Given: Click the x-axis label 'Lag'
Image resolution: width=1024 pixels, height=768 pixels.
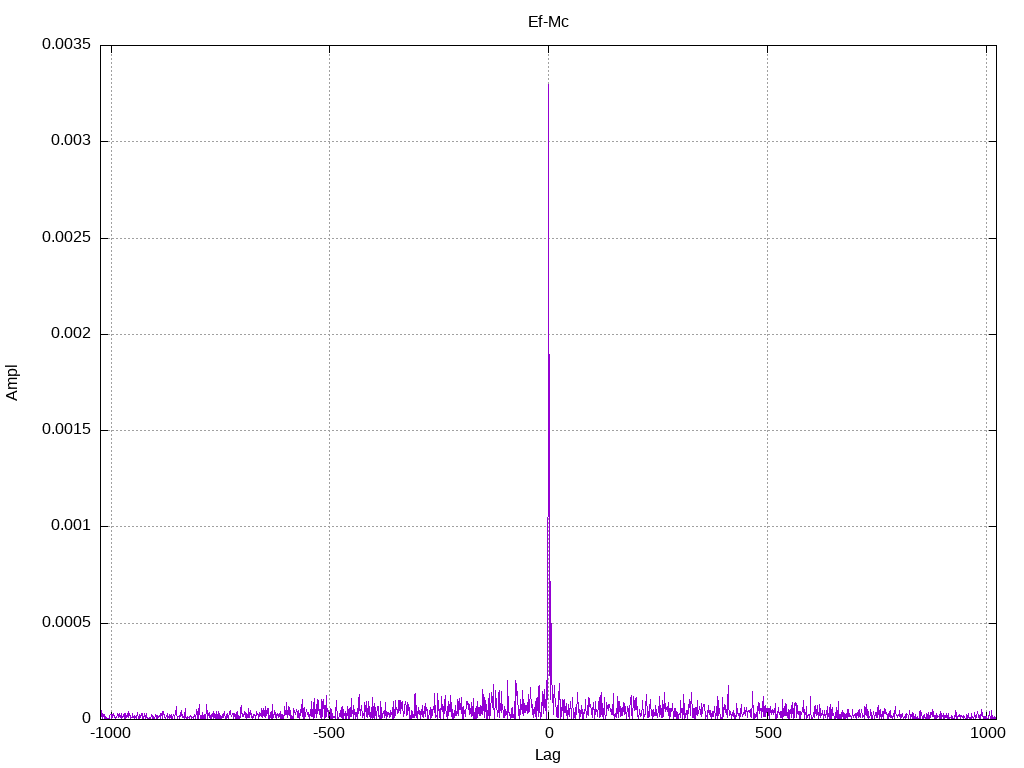Looking at the screenshot, I should pyautogui.click(x=547, y=755).
